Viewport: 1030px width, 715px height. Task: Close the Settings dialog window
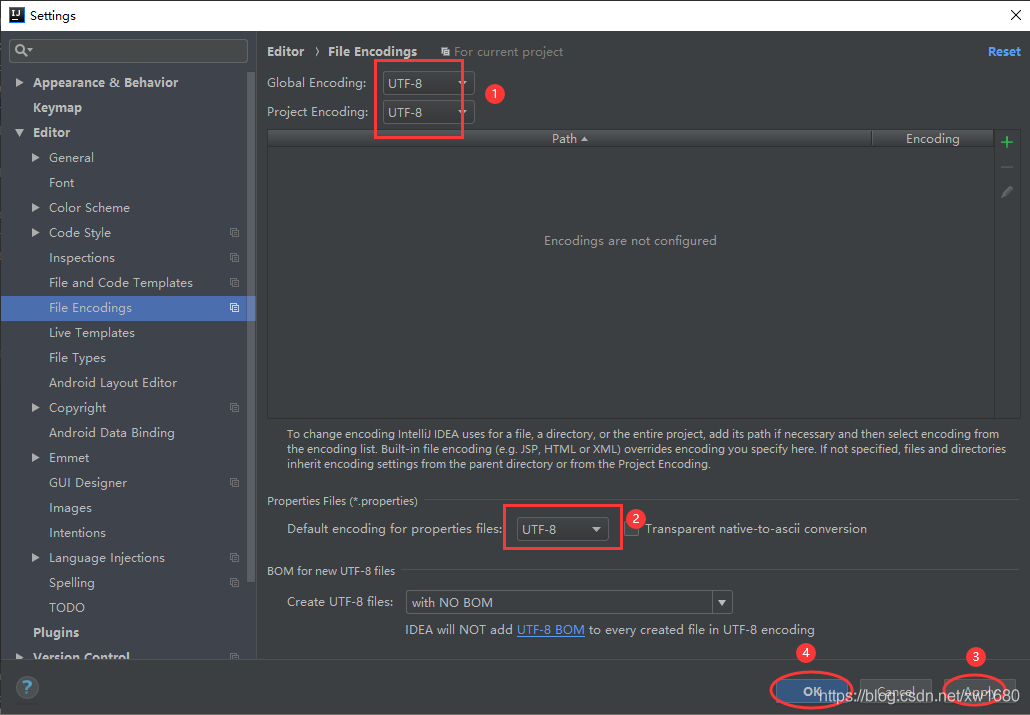[1016, 15]
